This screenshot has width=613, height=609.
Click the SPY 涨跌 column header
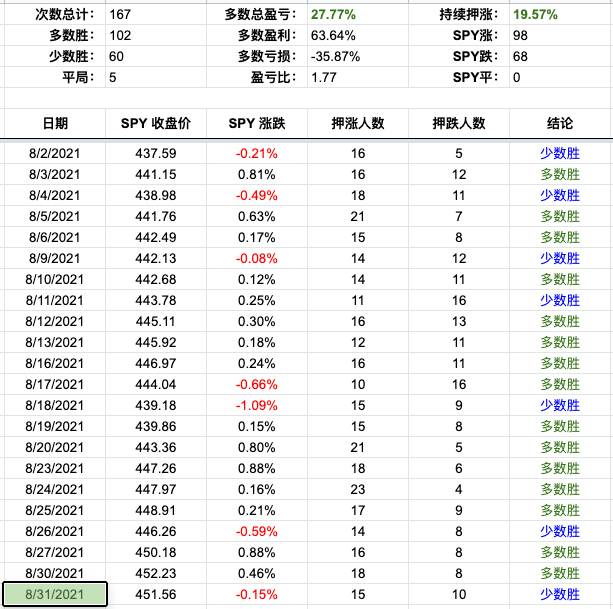pyautogui.click(x=256, y=123)
